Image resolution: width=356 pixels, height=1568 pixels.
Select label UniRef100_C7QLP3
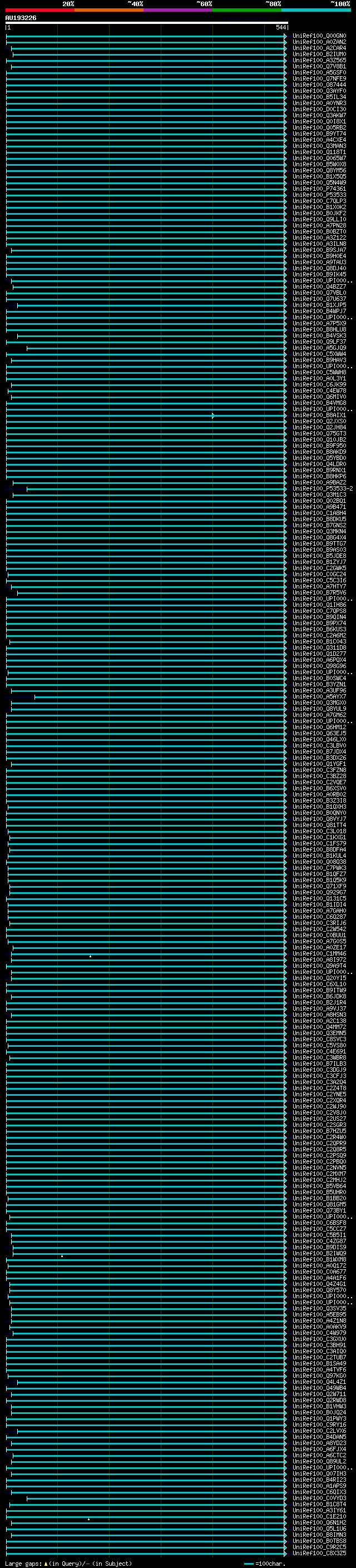click(319, 201)
